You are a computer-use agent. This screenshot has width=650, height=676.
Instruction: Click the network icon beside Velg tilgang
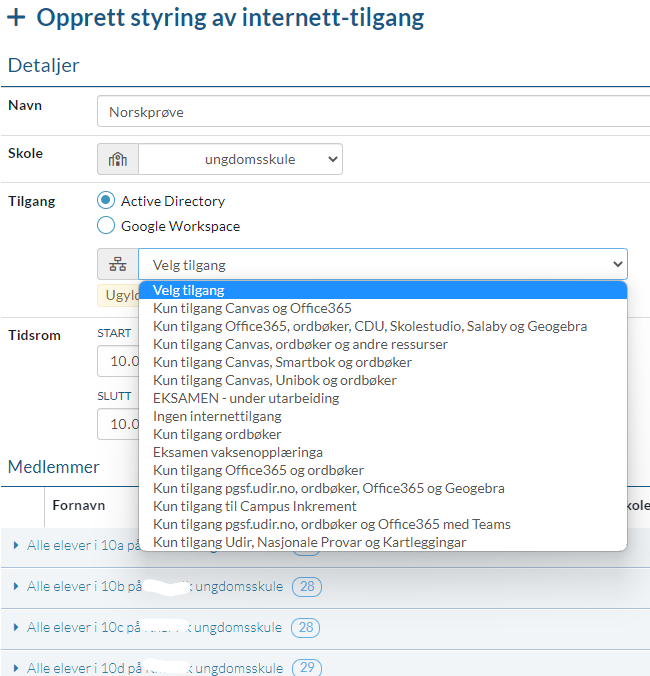(118, 265)
